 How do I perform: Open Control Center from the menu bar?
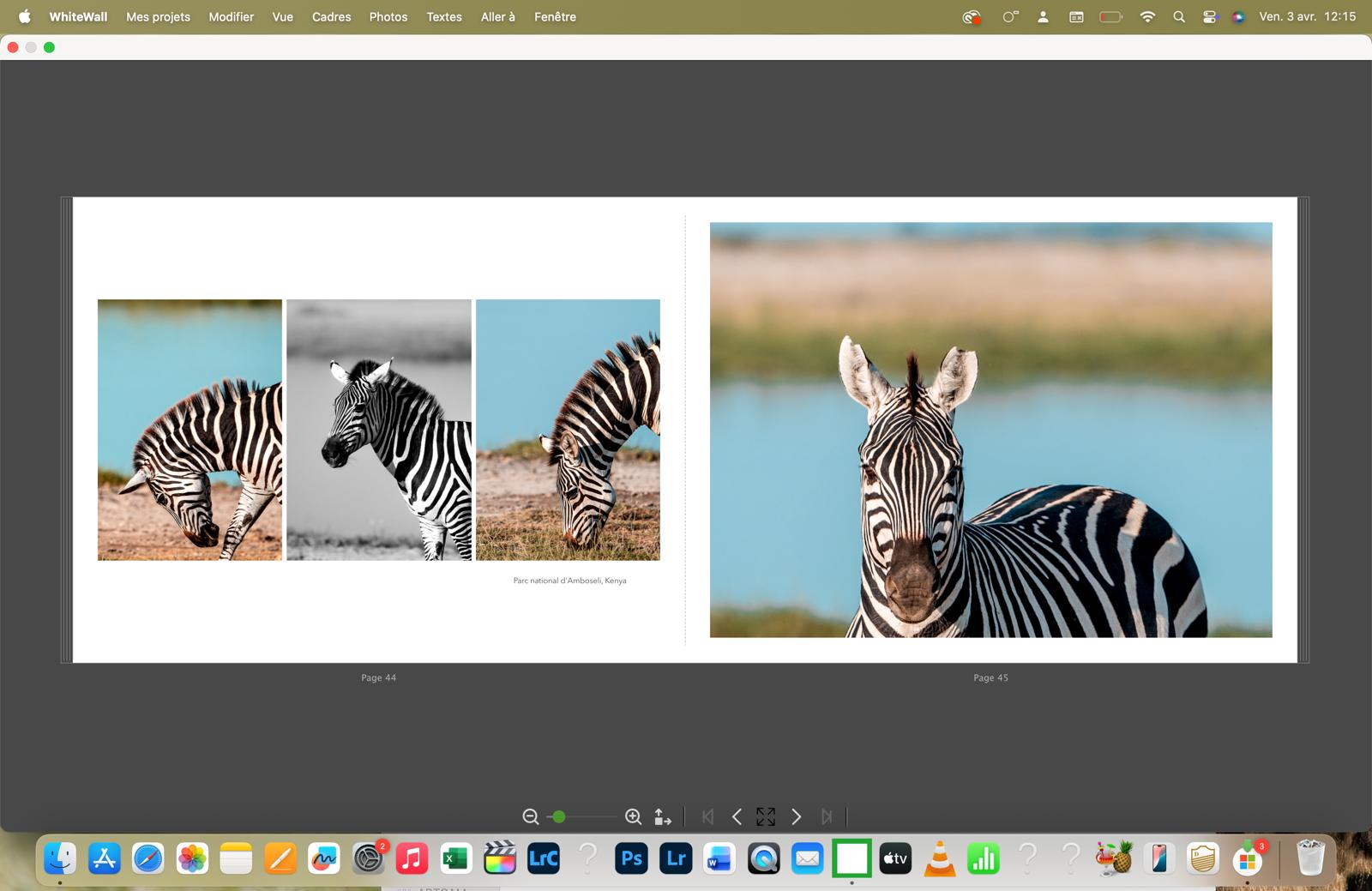click(1209, 16)
